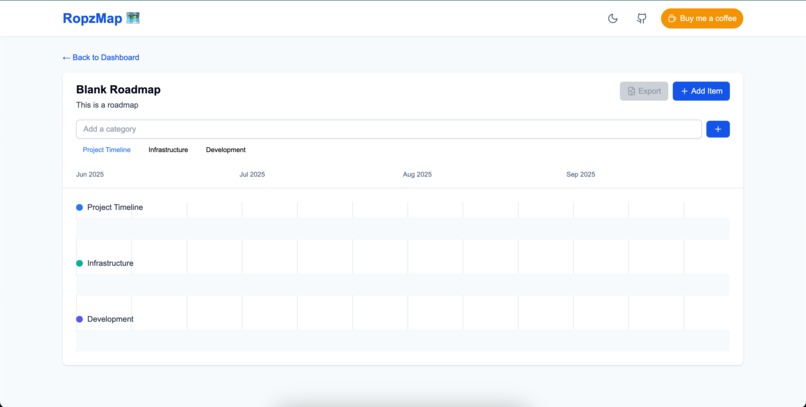Screen dimensions: 806x407
Task: Click the Infrastructure row label
Action: coord(110,263)
